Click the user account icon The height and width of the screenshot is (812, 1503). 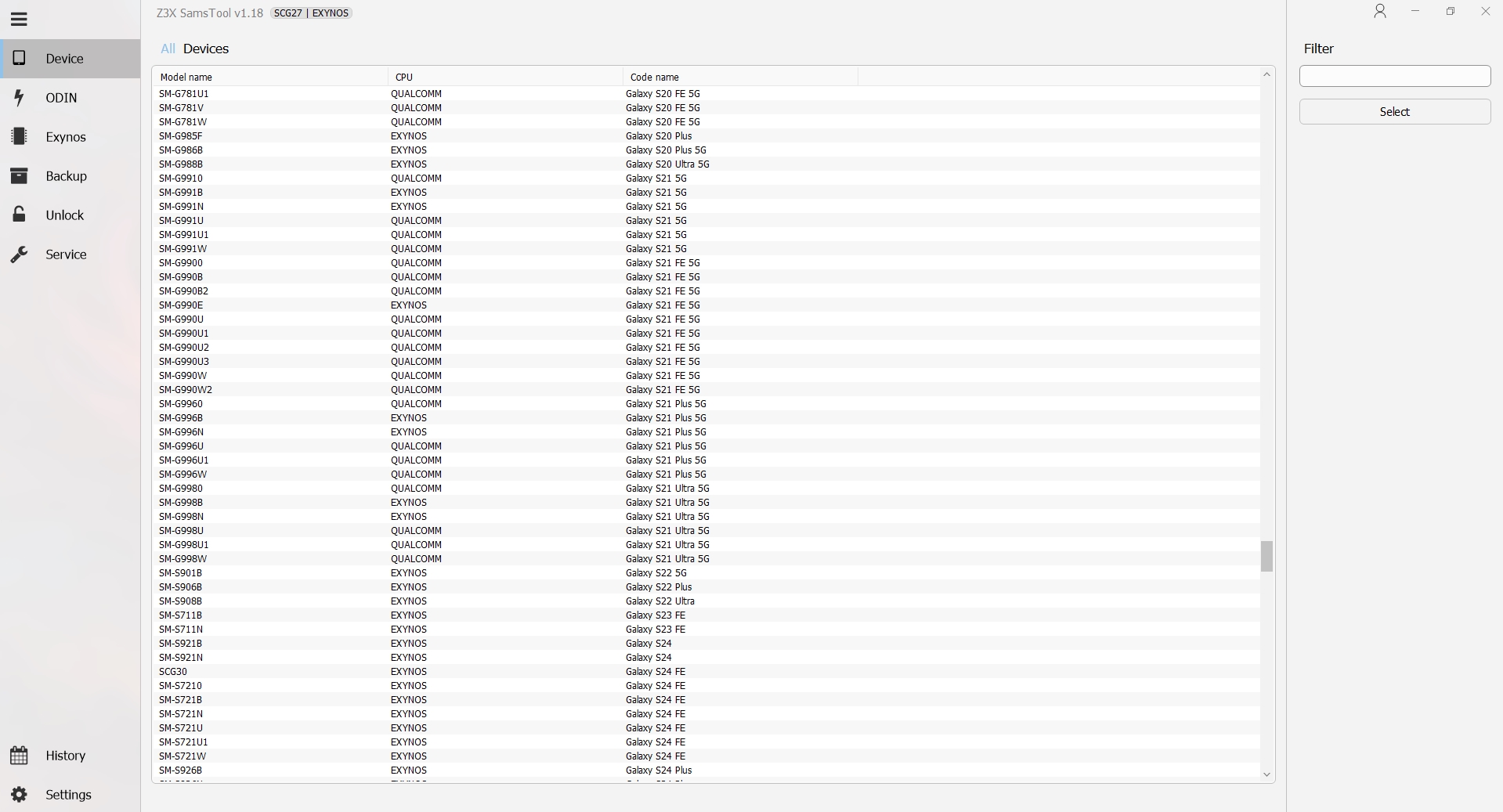tap(1380, 12)
